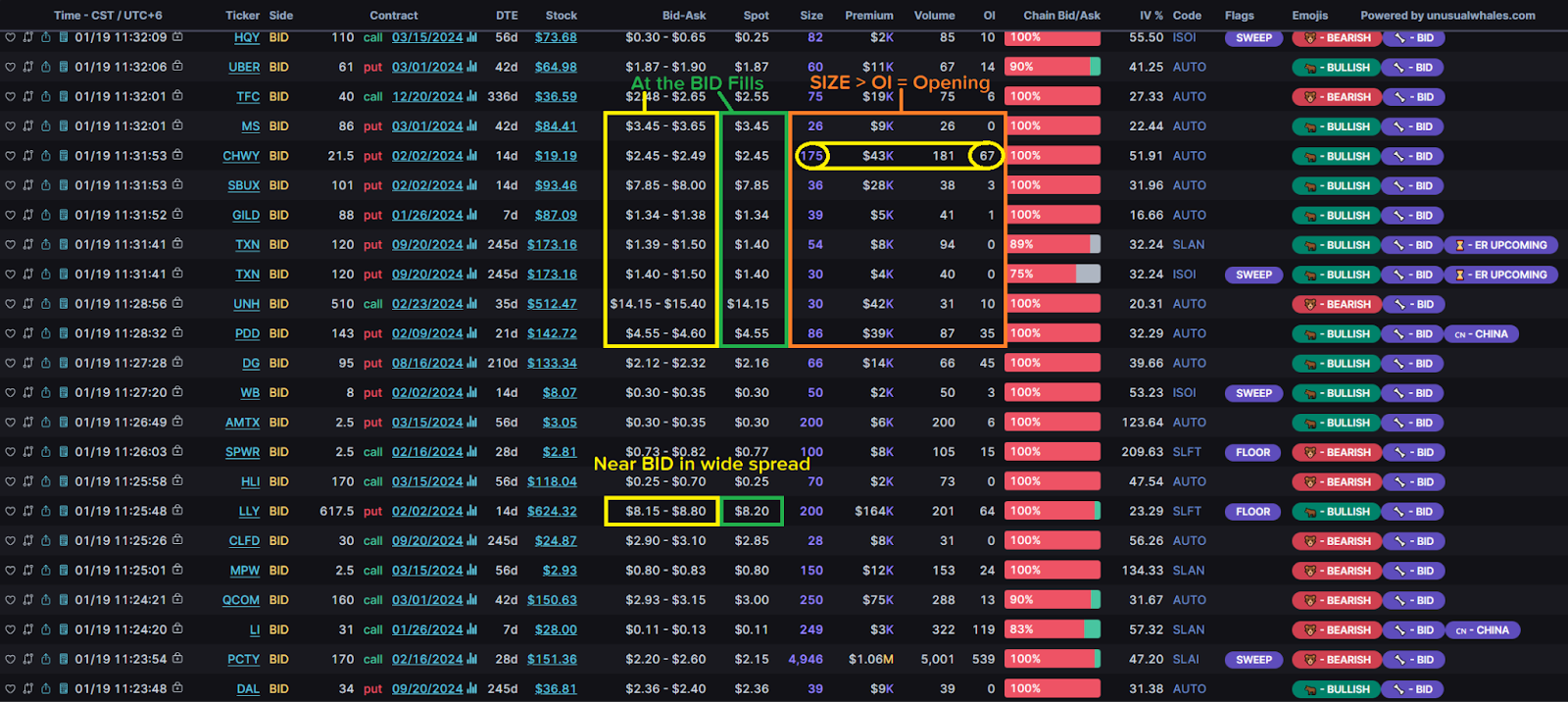The image size is (1568, 702).
Task: Open chart icon beside LLY contract date
Action: tap(472, 511)
